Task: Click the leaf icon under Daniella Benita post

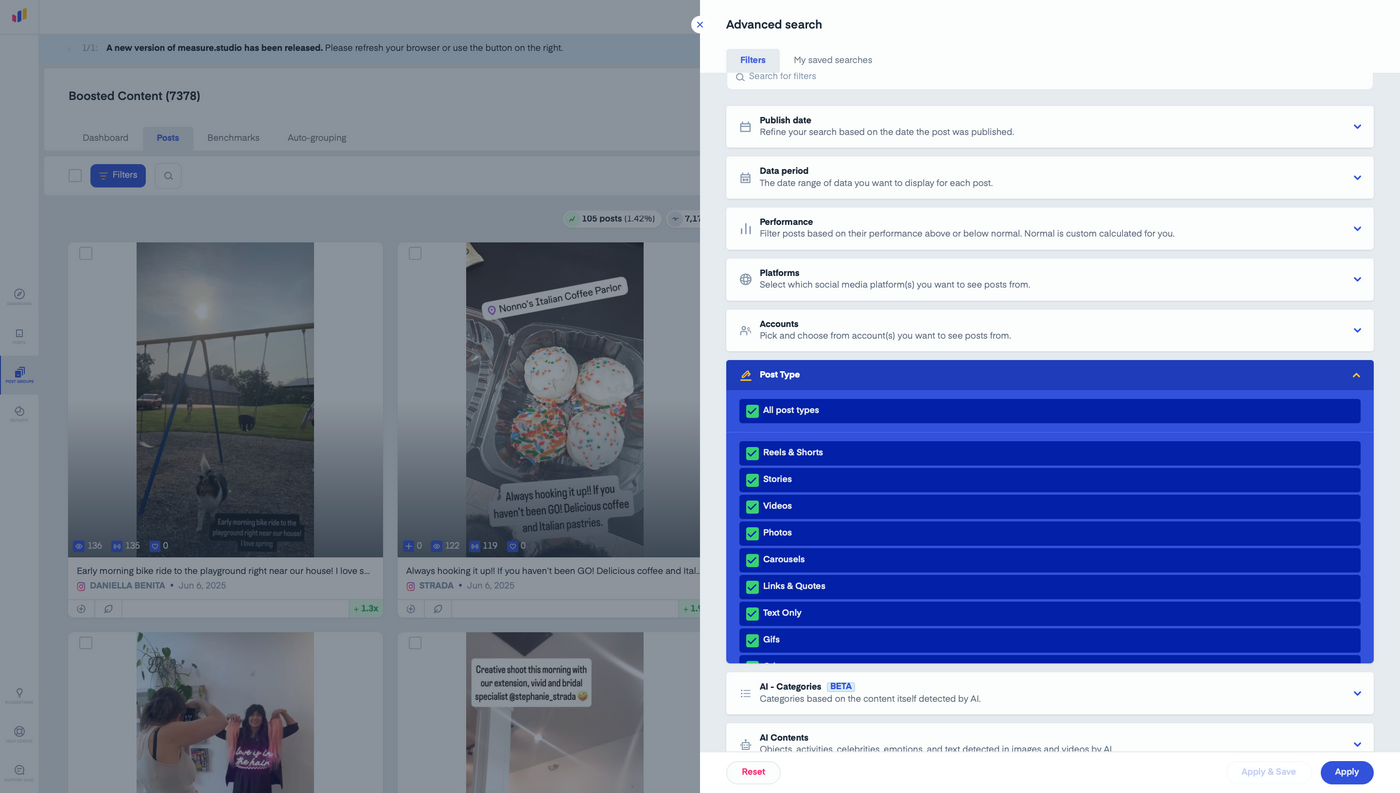Action: point(108,608)
